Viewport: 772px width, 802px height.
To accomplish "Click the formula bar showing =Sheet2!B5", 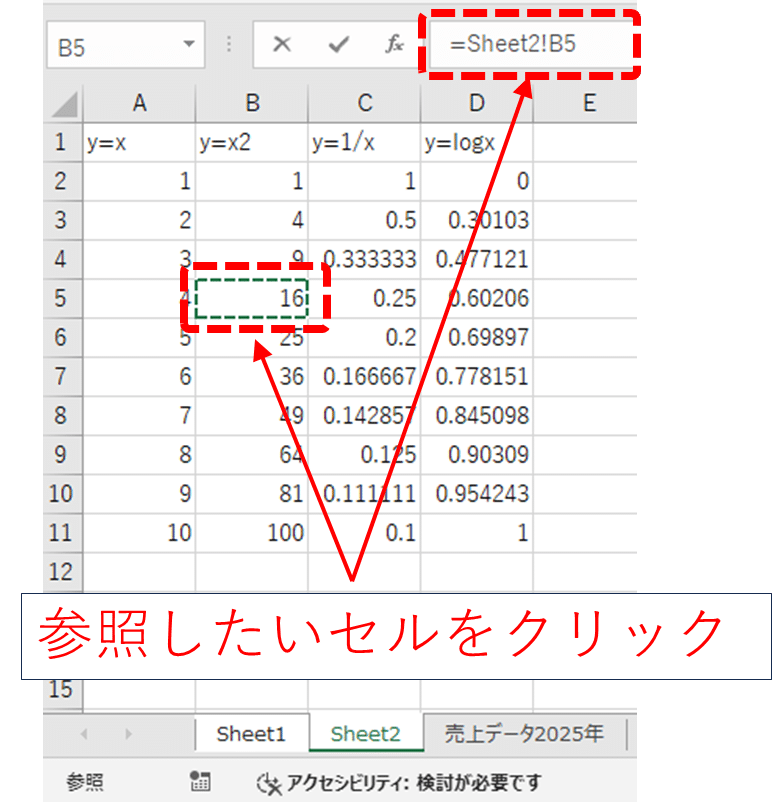I will coord(530,45).
